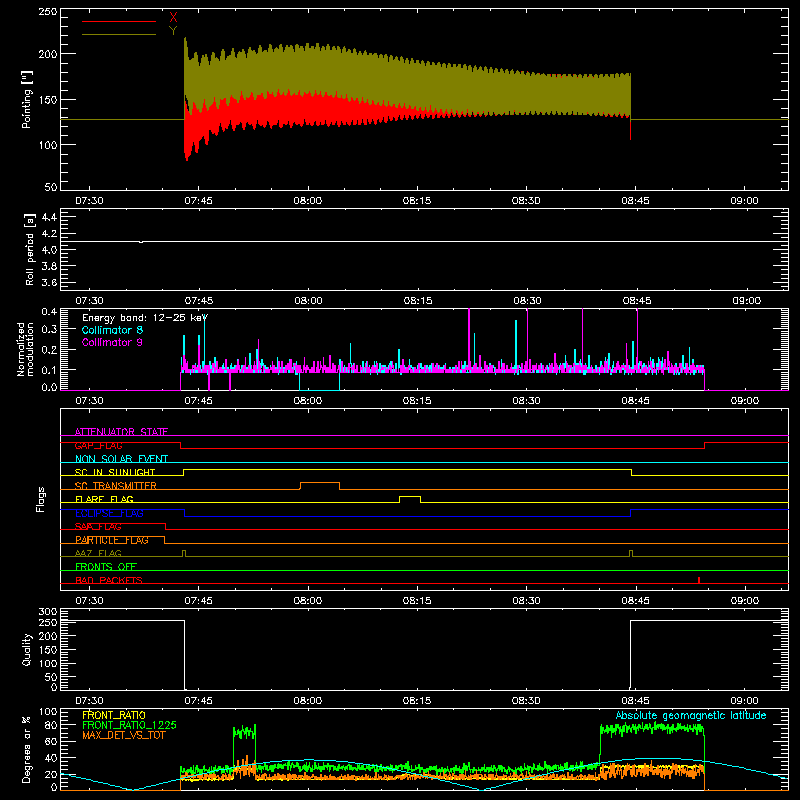Click the FRONTS_OFF flag label
Viewport: 800px width, 800px height.
tap(106, 567)
